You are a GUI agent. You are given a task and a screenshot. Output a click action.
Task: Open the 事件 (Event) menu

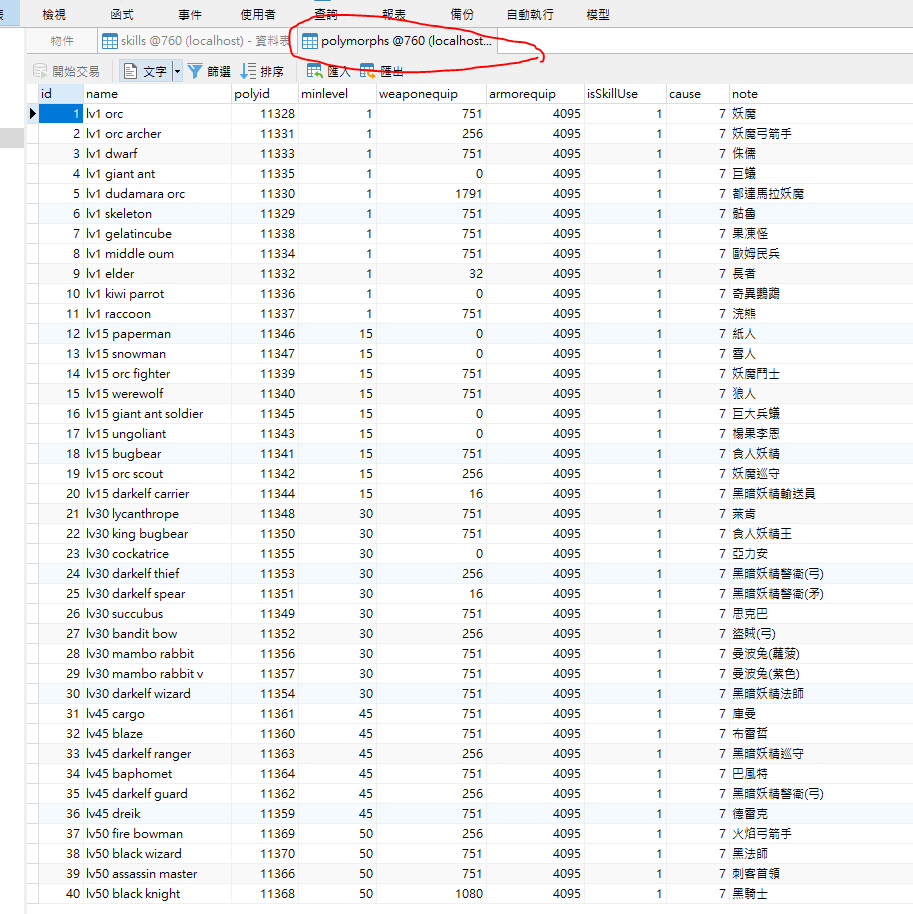(x=189, y=14)
